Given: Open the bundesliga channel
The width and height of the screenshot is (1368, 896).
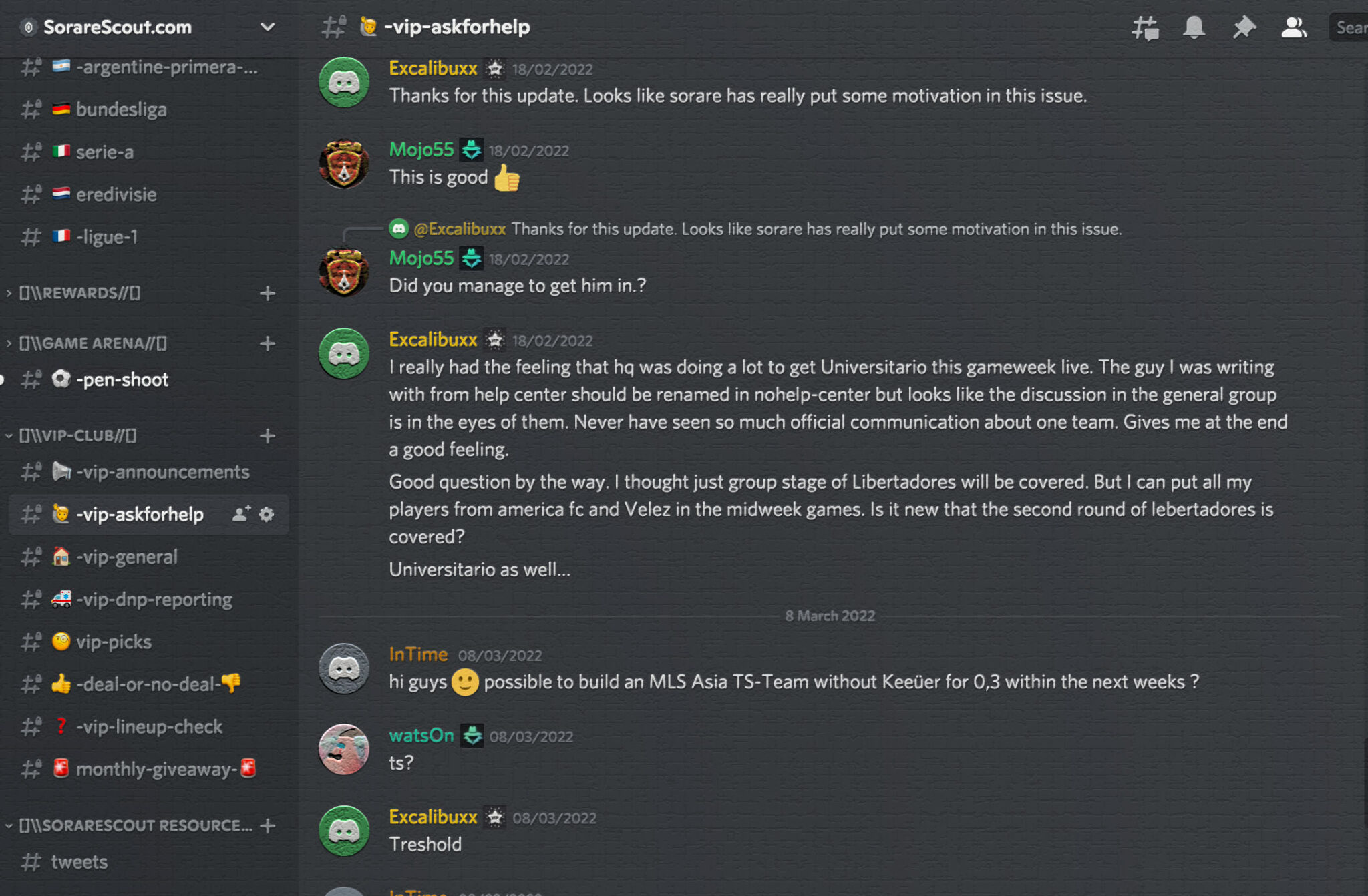Looking at the screenshot, I should click(x=121, y=109).
